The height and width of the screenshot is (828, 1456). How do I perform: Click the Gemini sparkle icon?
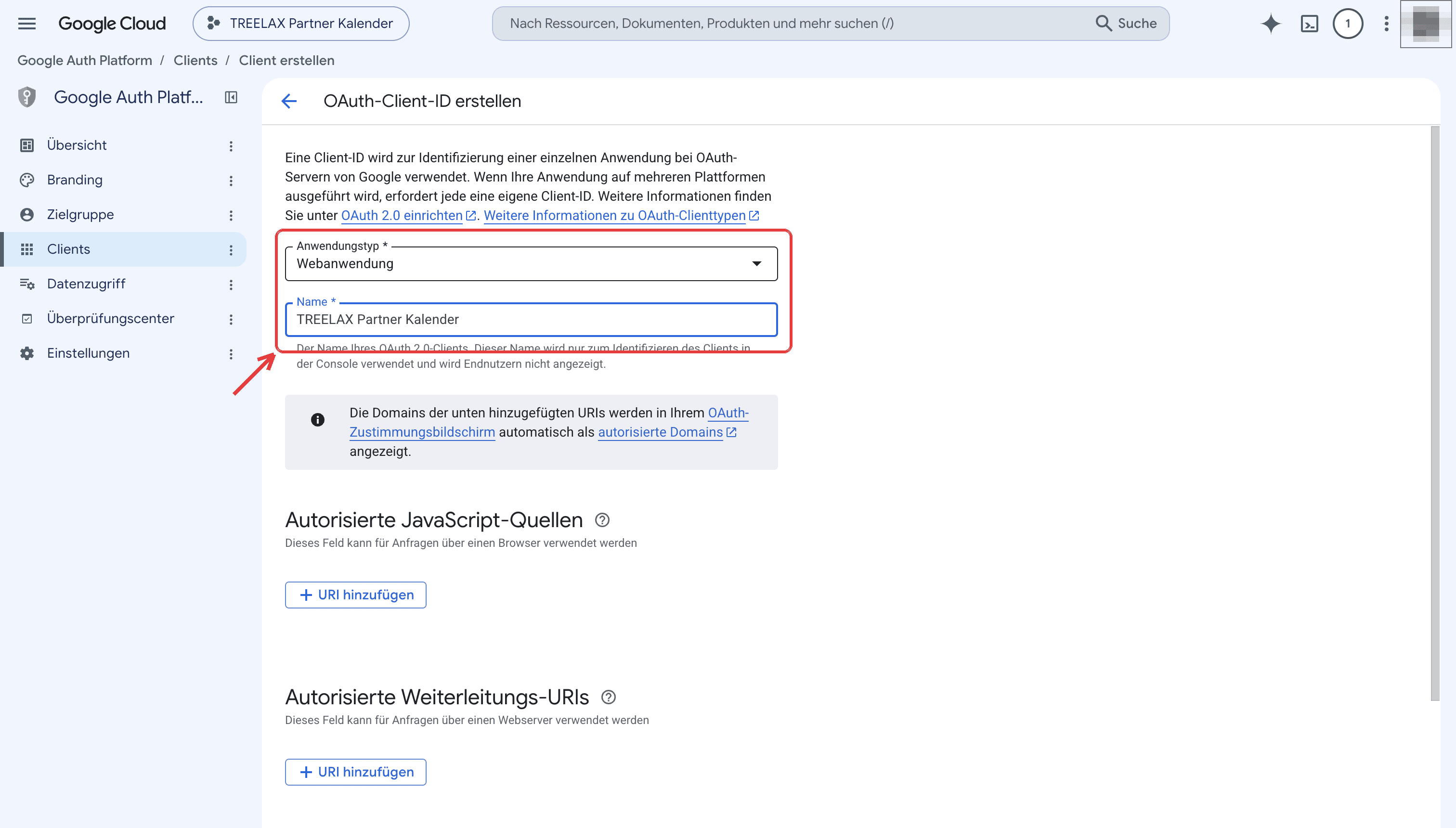pos(1271,23)
